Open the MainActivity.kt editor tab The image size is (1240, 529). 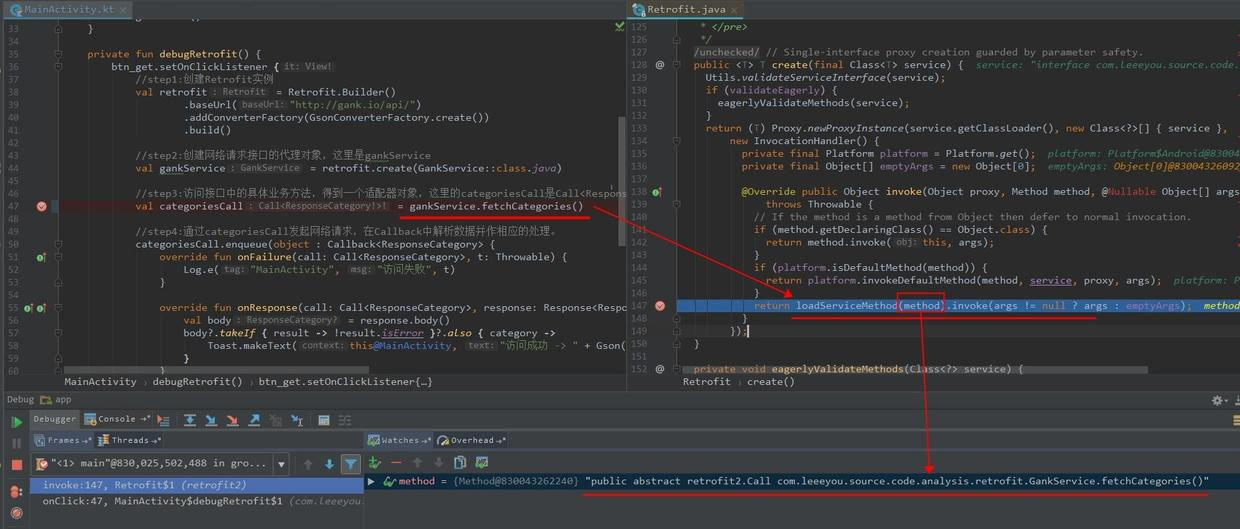68,9
